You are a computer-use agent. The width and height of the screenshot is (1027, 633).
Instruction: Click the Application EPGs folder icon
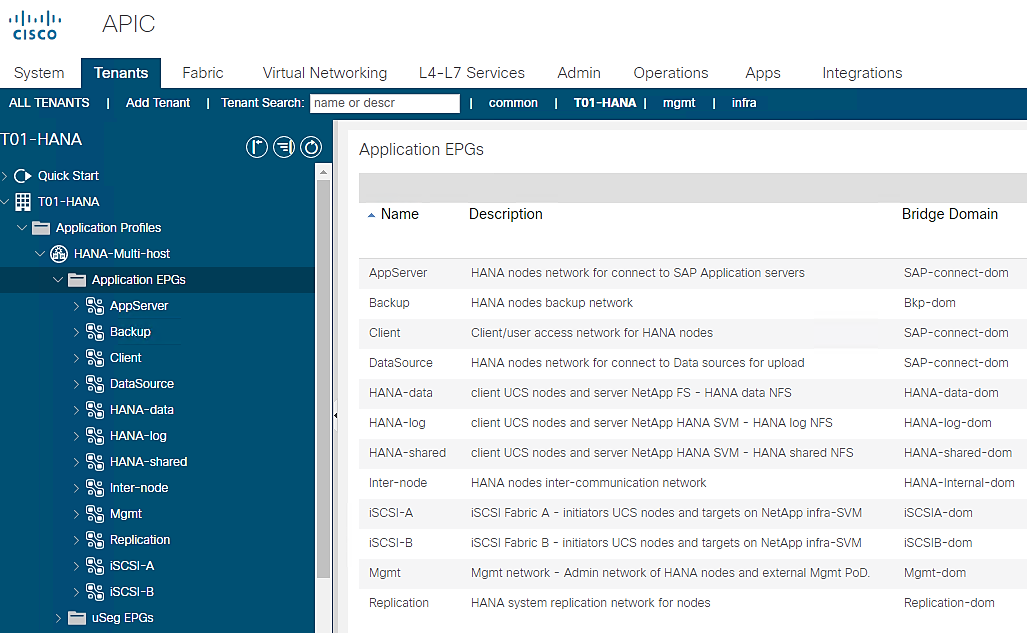click(x=77, y=280)
